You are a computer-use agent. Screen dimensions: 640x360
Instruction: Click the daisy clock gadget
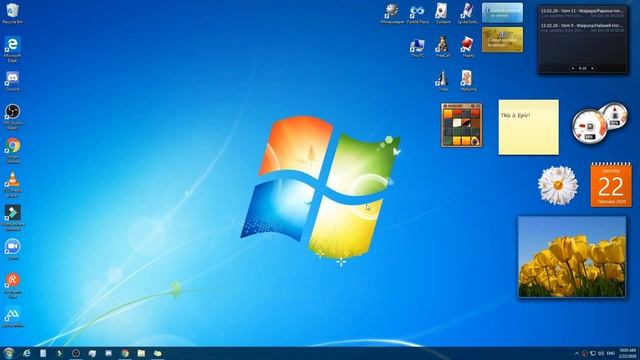coord(558,185)
